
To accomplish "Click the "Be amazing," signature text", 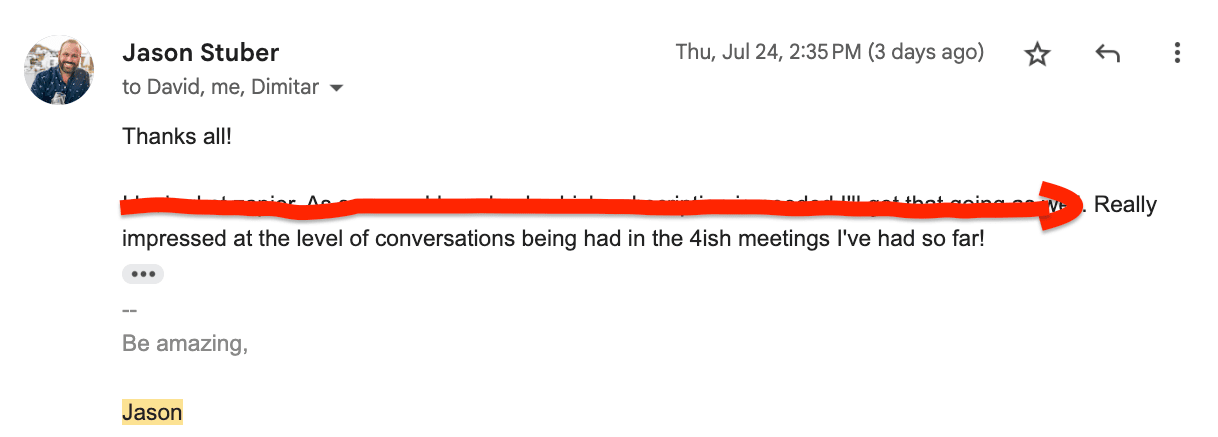I will [185, 344].
